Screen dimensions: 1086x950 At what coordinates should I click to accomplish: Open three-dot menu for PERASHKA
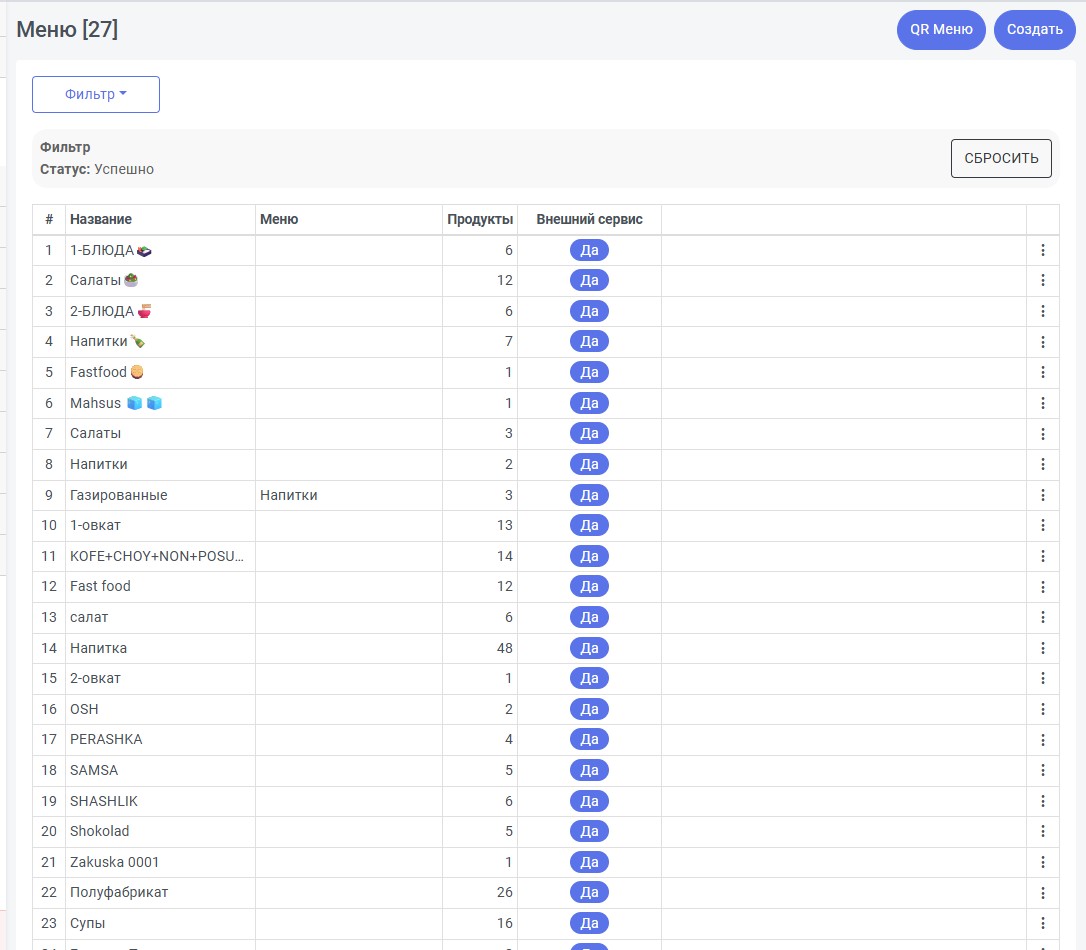[1042, 740]
